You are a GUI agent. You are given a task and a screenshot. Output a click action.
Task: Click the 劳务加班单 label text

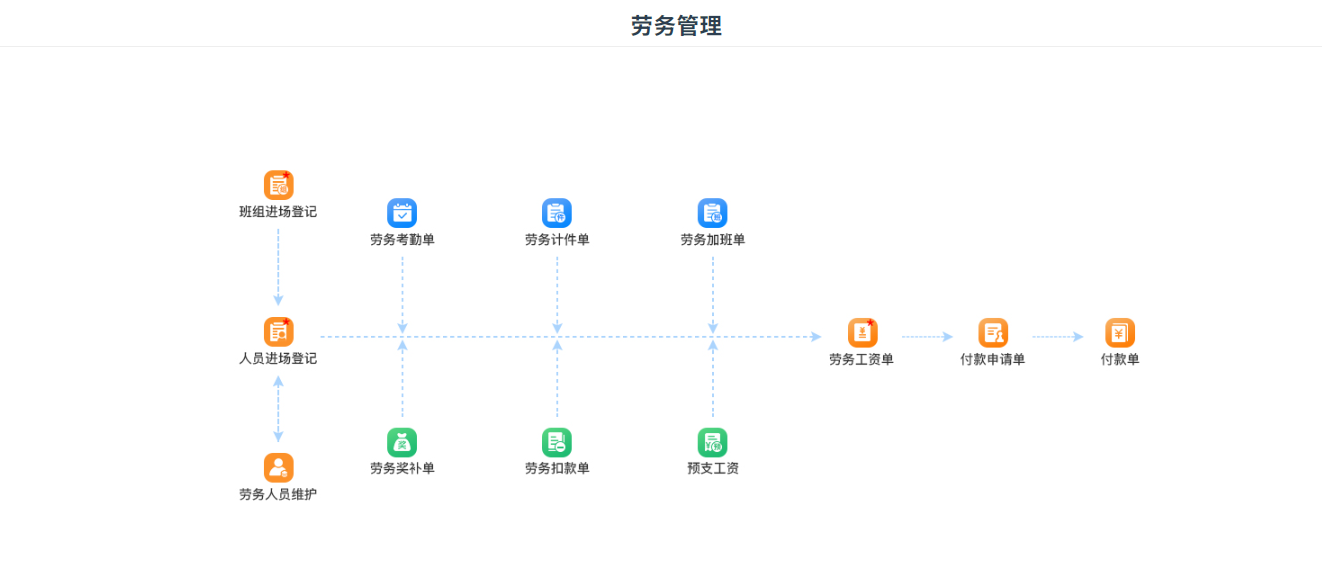(712, 240)
